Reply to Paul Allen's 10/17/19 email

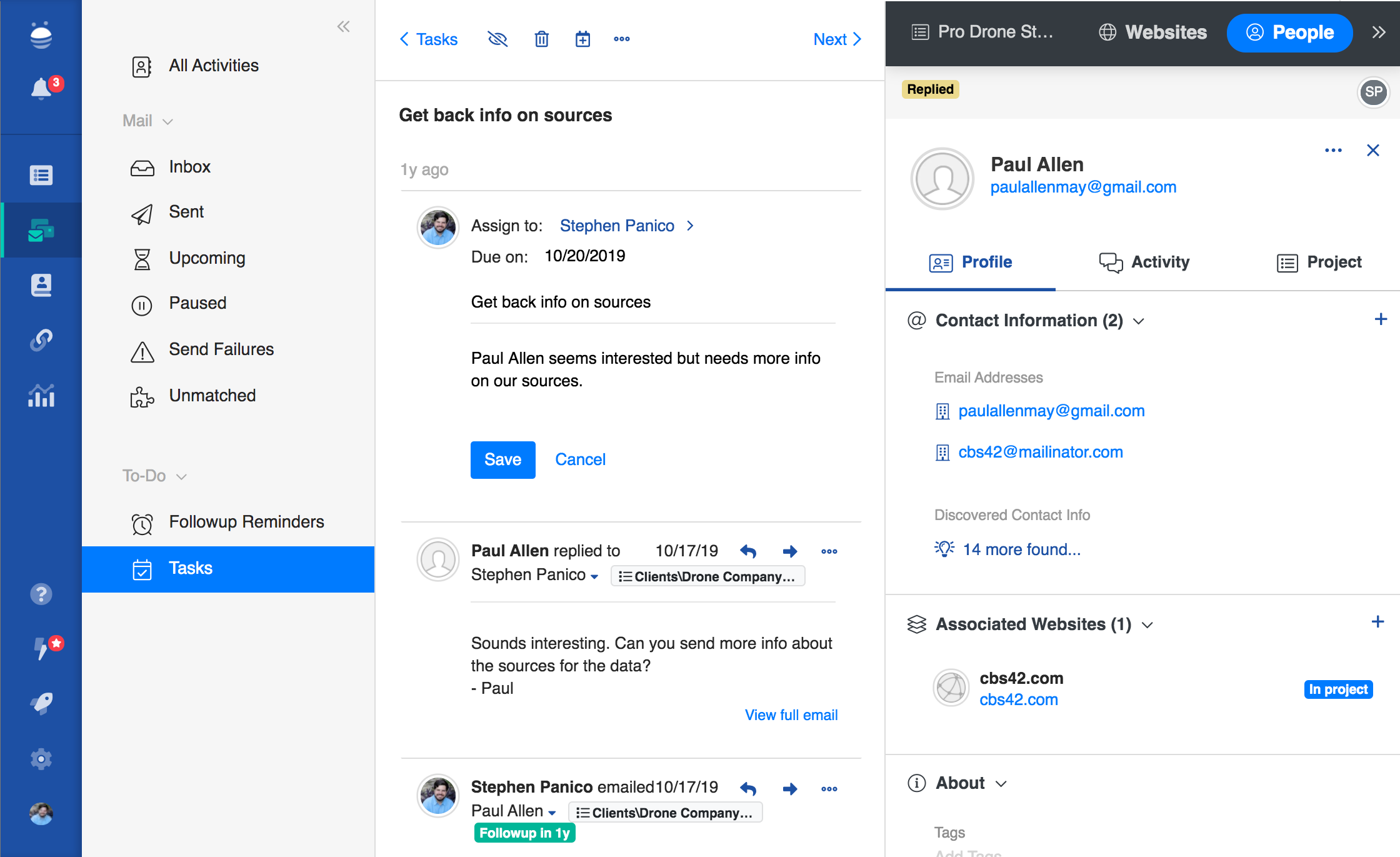click(748, 551)
